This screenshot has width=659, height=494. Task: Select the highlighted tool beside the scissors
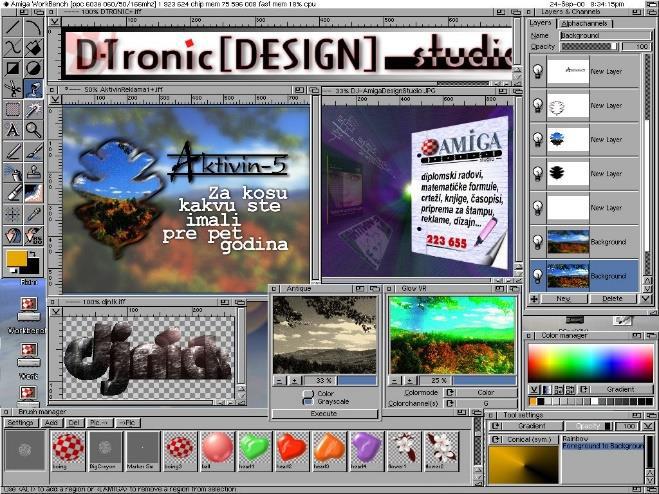(34, 89)
